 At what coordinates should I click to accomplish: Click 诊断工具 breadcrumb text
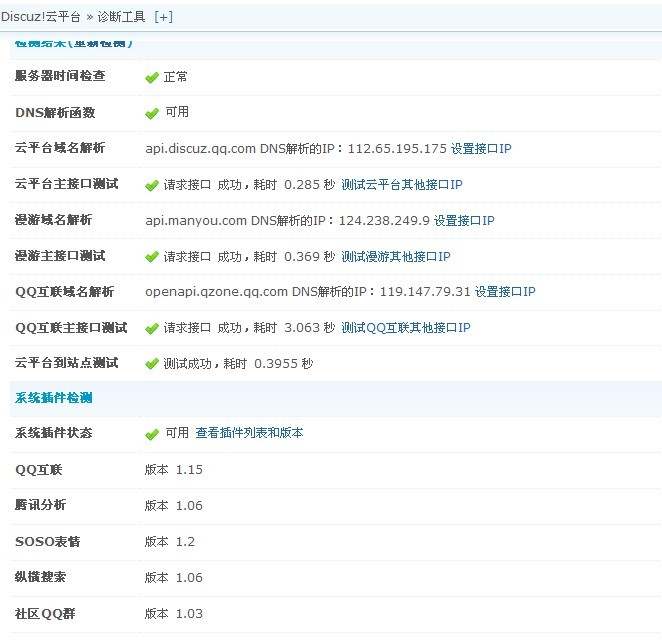(122, 17)
